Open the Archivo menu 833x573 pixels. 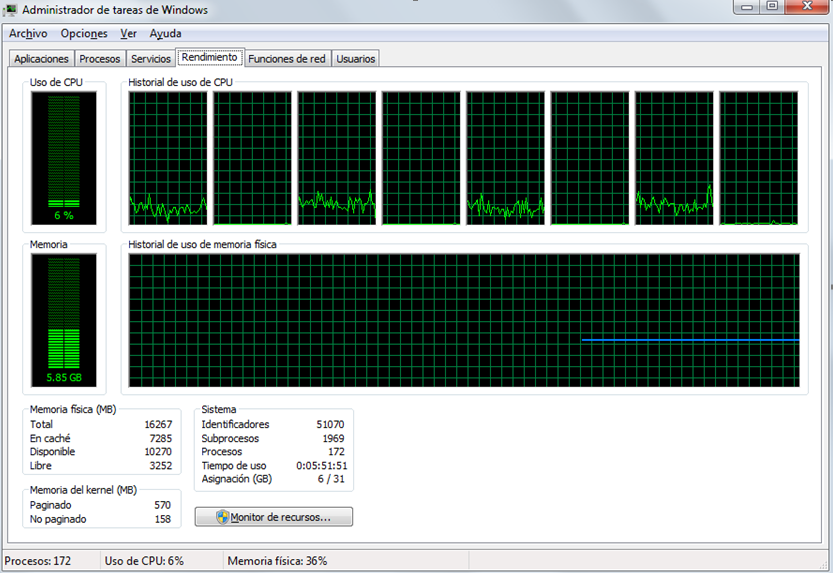pos(28,33)
